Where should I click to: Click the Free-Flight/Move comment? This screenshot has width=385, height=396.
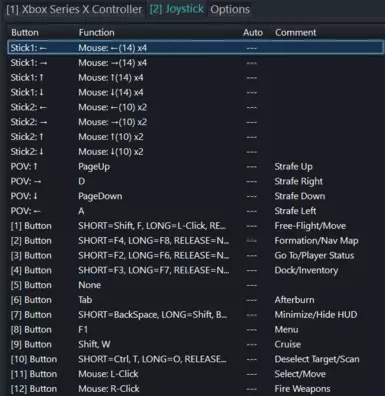[310, 226]
